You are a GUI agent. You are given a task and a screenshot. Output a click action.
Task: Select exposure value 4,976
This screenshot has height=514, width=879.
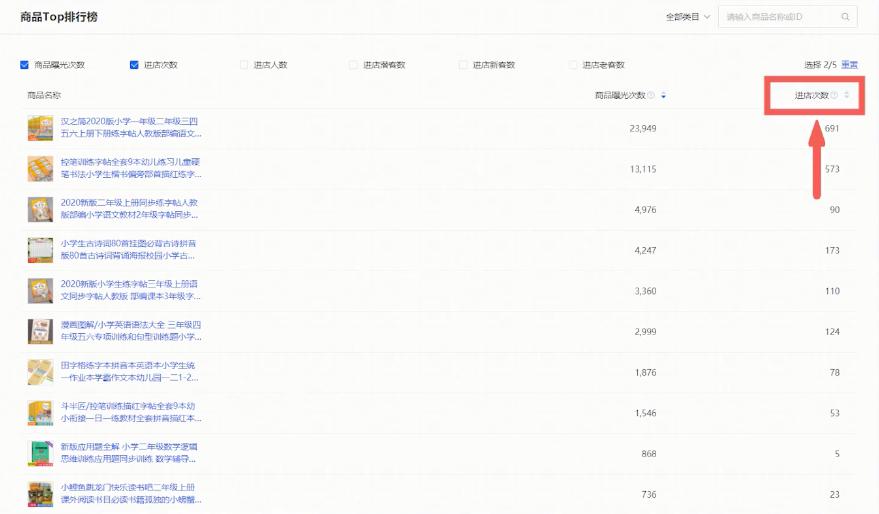click(x=645, y=210)
